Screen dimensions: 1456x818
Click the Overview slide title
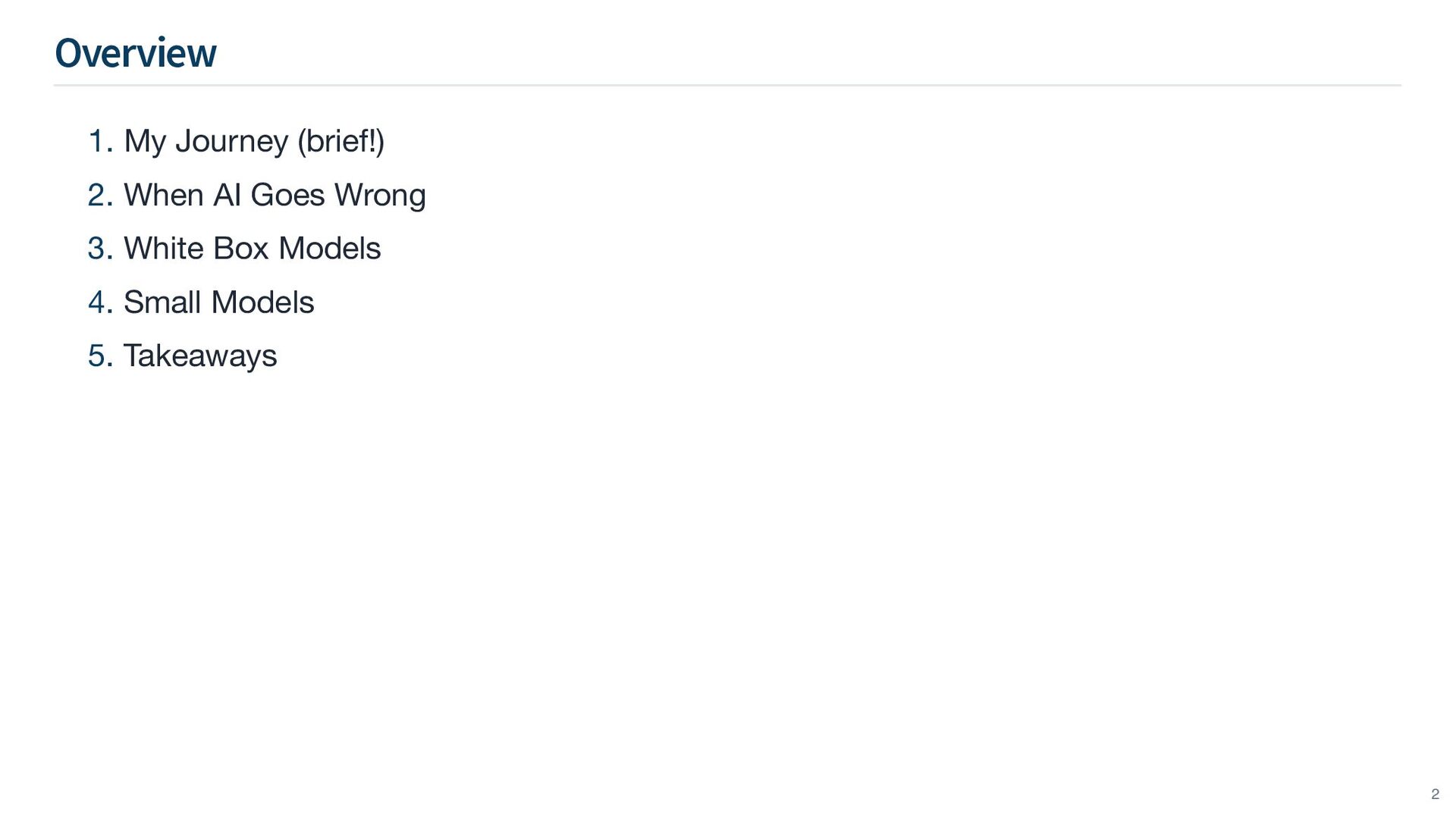coord(136,53)
